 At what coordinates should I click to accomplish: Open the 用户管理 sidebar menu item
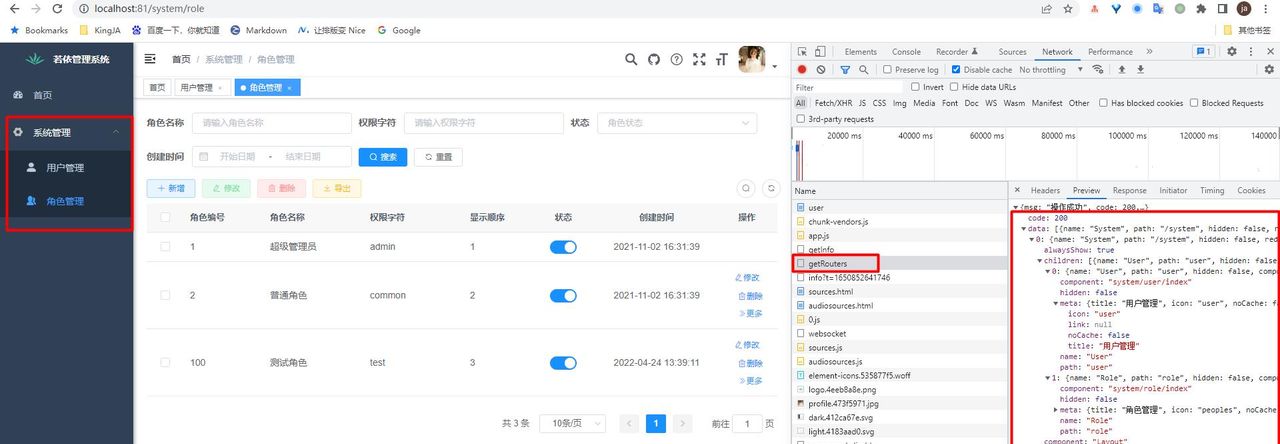coord(66,167)
